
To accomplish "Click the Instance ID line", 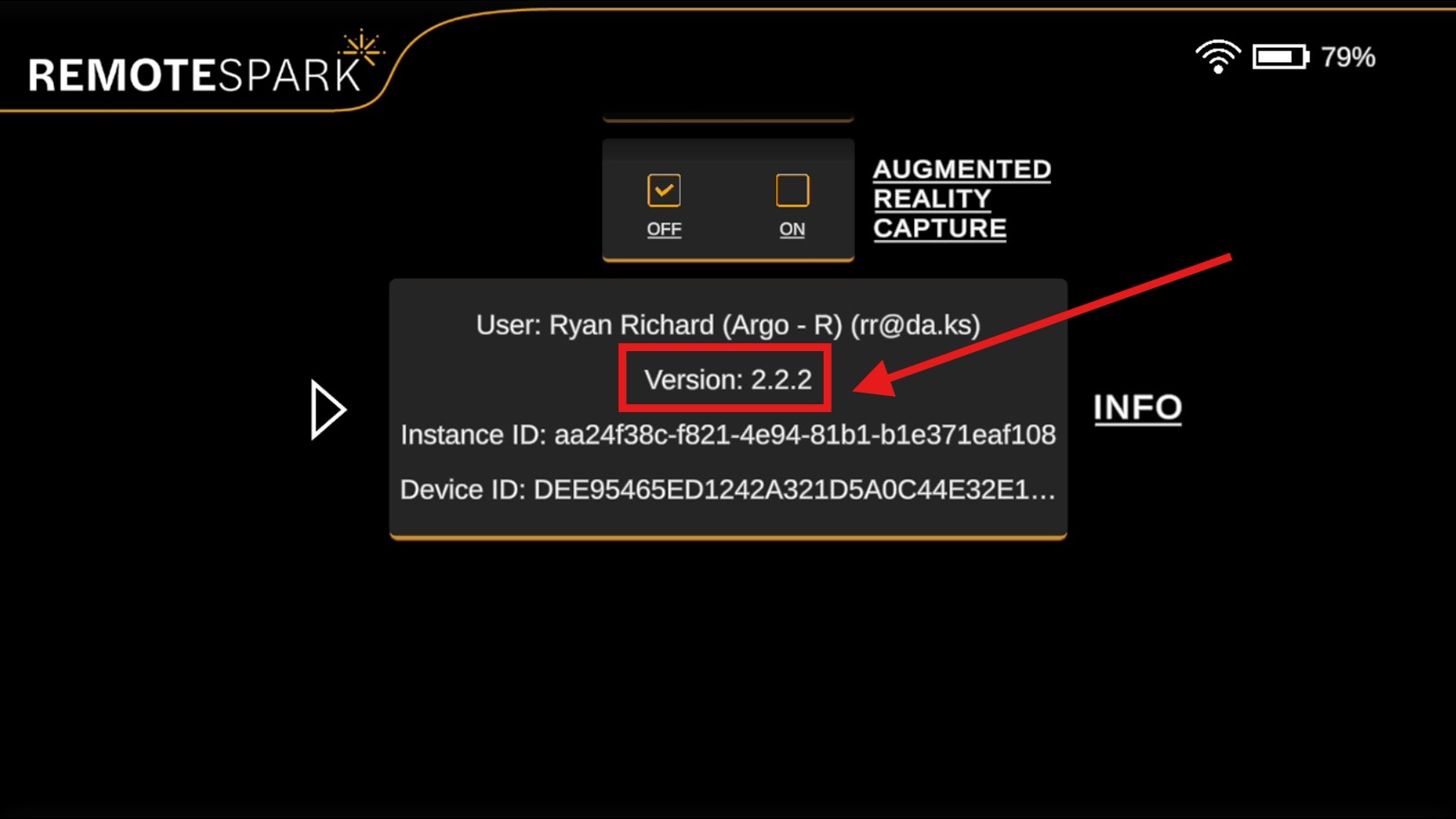I will pos(728,435).
